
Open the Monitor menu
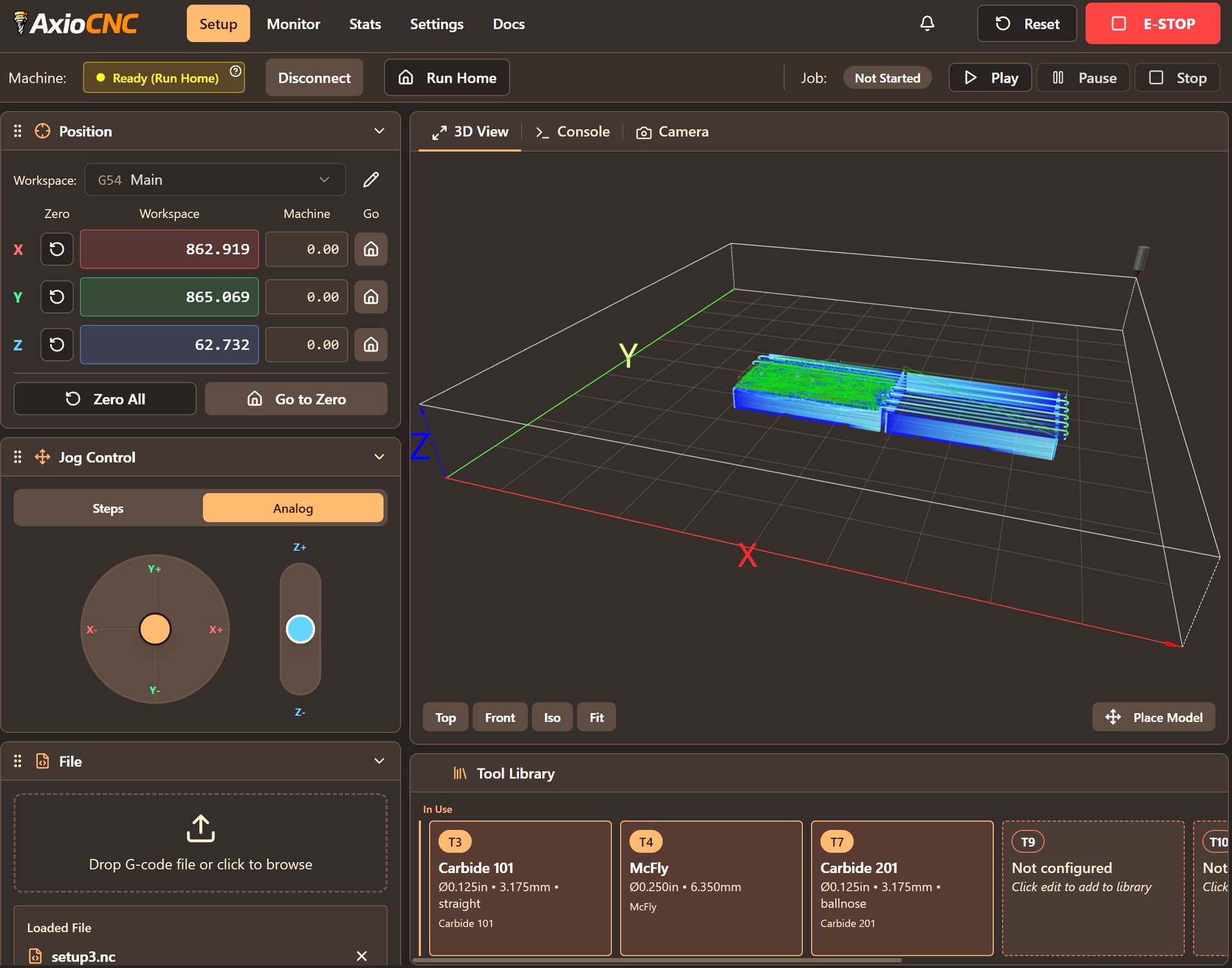pos(293,24)
